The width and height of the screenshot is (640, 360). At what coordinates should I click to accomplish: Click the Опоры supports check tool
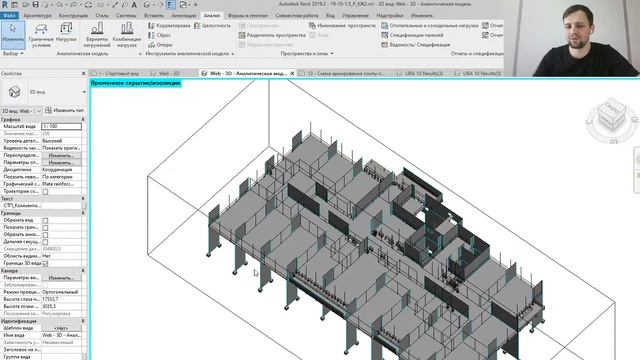pyautogui.click(x=160, y=45)
